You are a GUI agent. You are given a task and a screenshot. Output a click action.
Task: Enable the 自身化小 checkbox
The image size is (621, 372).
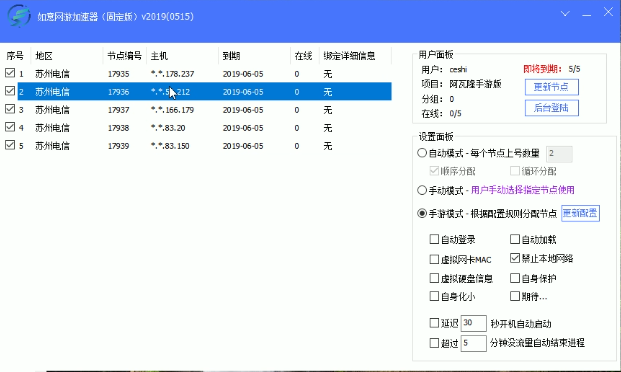coord(434,296)
